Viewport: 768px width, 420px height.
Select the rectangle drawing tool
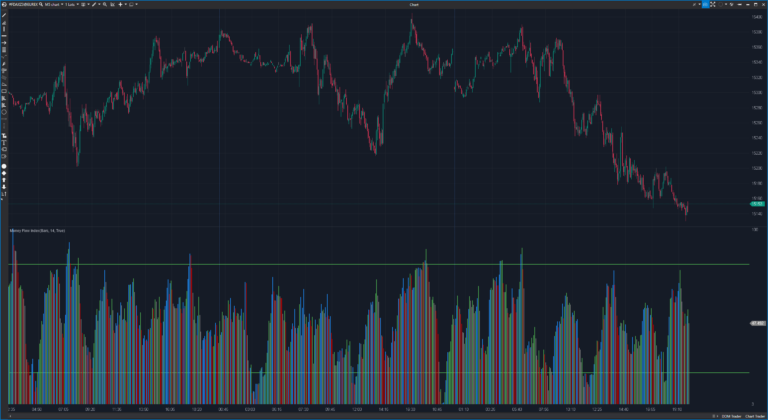coord(5,90)
